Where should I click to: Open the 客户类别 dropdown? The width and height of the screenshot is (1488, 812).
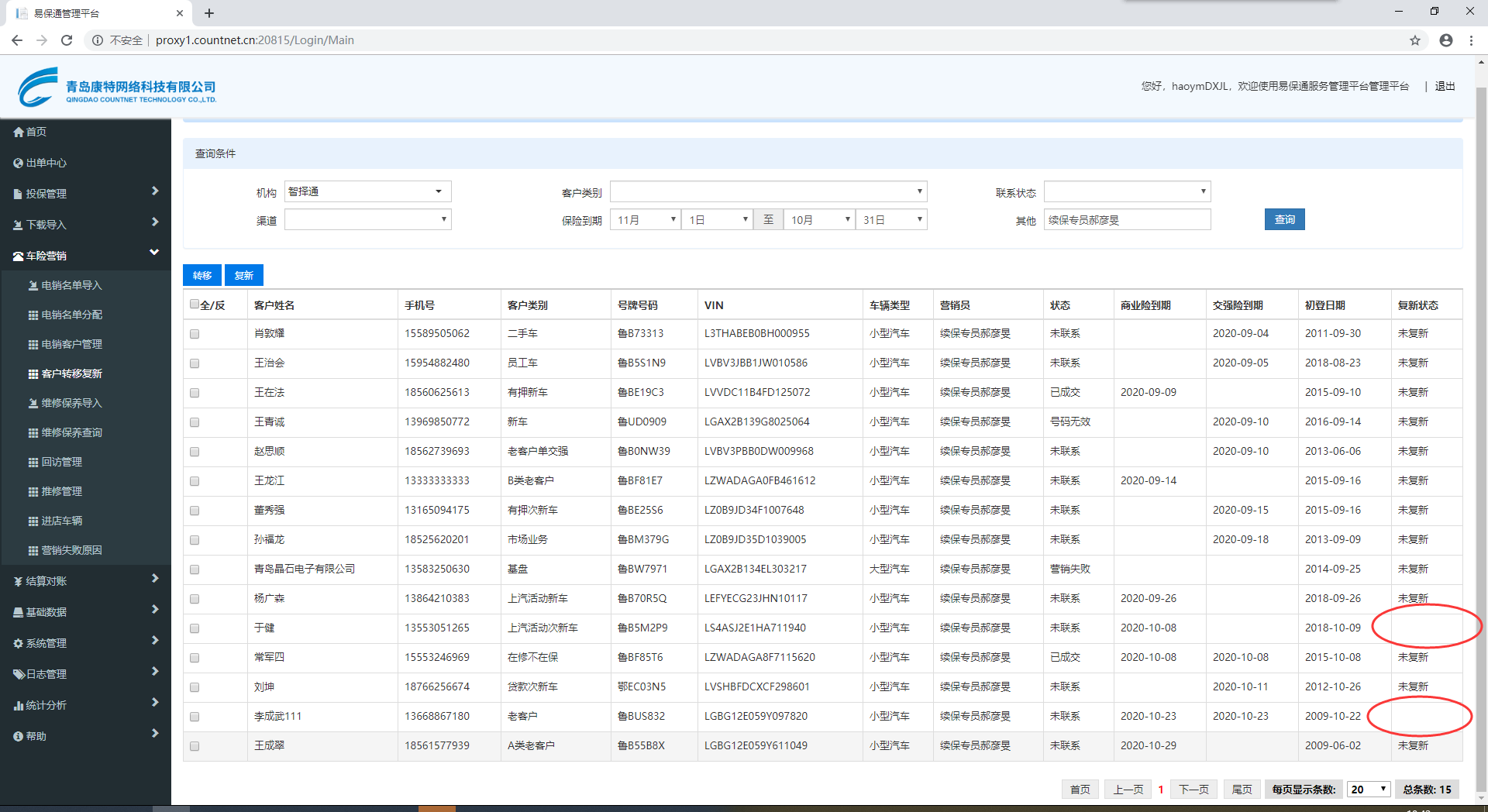coord(768,192)
